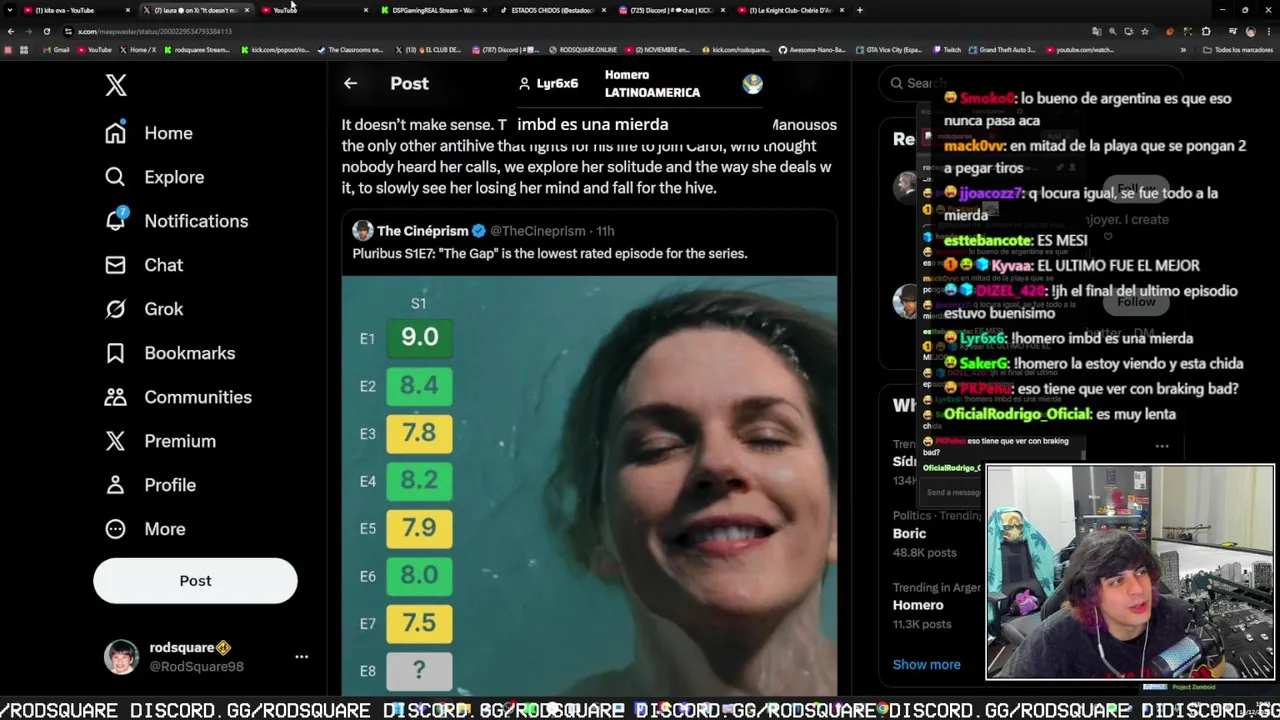
Task: Open Gmail bookmark
Action: tap(56, 49)
